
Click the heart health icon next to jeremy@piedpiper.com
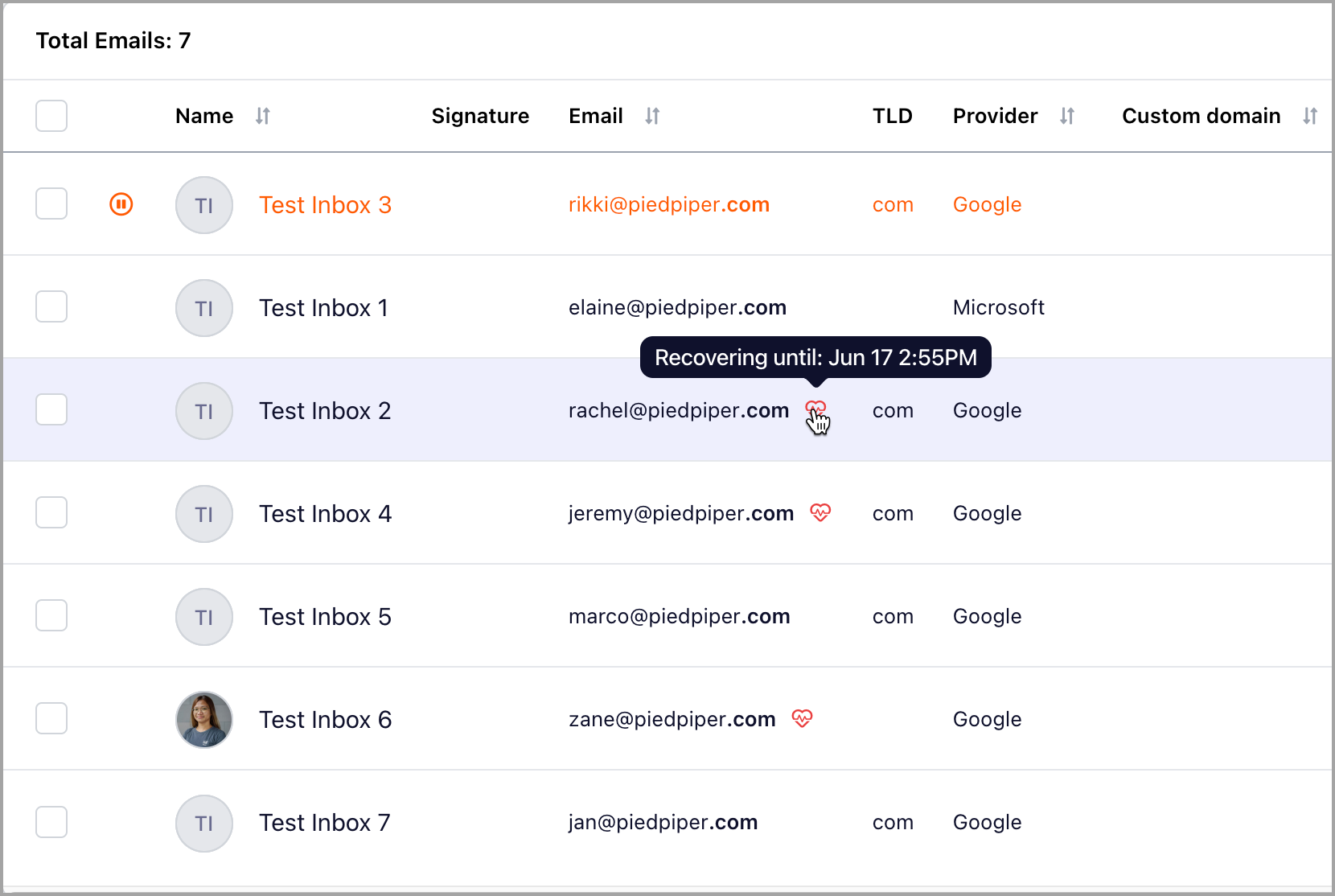pyautogui.click(x=820, y=512)
